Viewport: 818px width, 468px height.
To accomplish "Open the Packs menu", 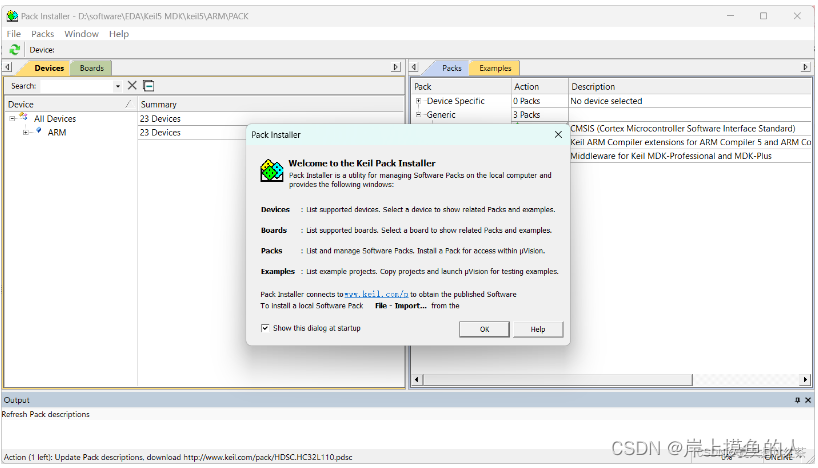I will point(42,34).
